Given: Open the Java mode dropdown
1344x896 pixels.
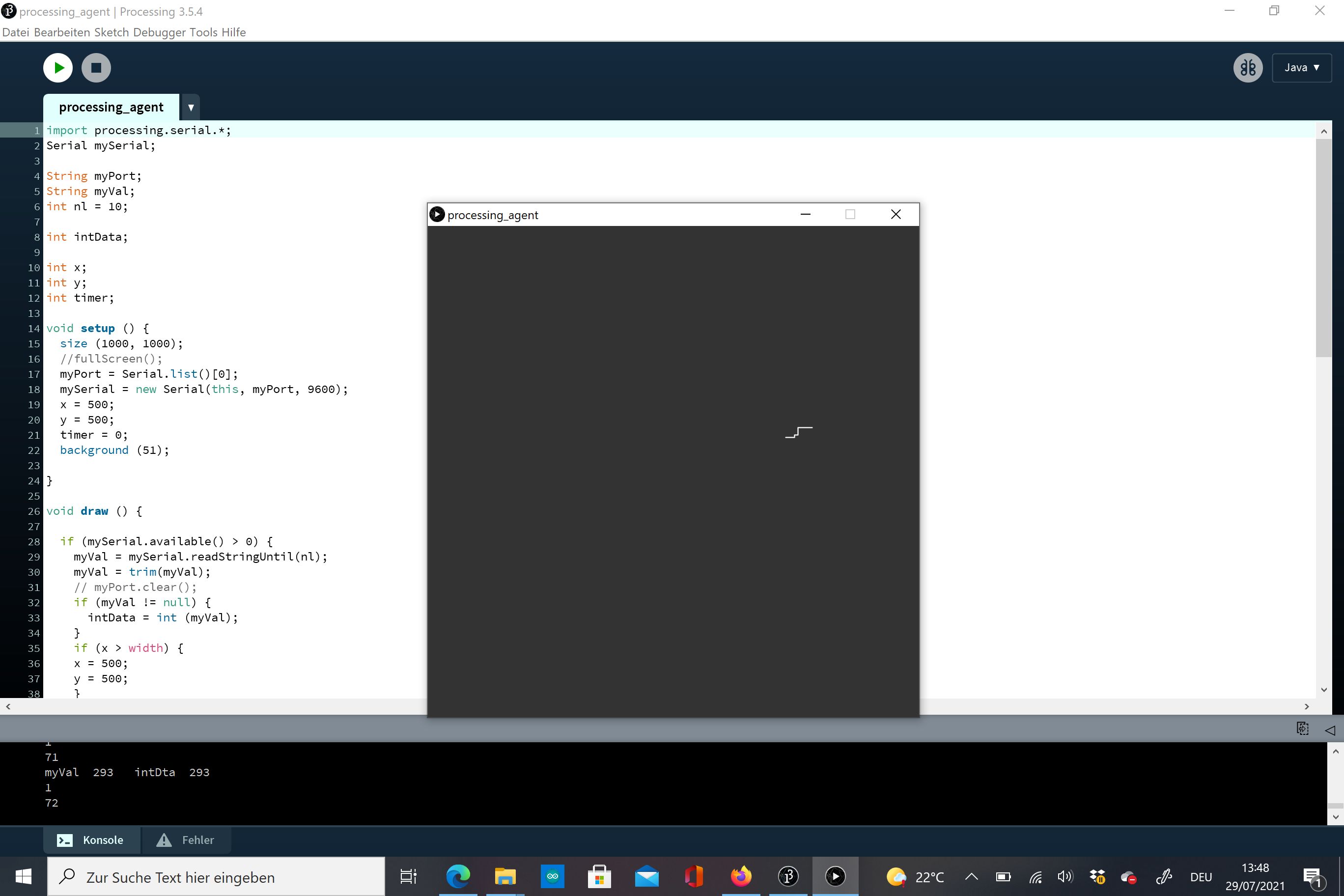Looking at the screenshot, I should 1301,67.
